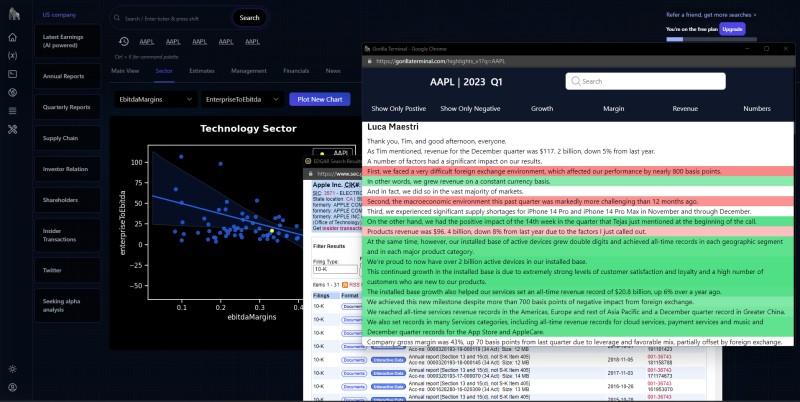Open the crossed tools icon in the sidebar
Screen dimensions: 800x402
[x=13, y=130]
